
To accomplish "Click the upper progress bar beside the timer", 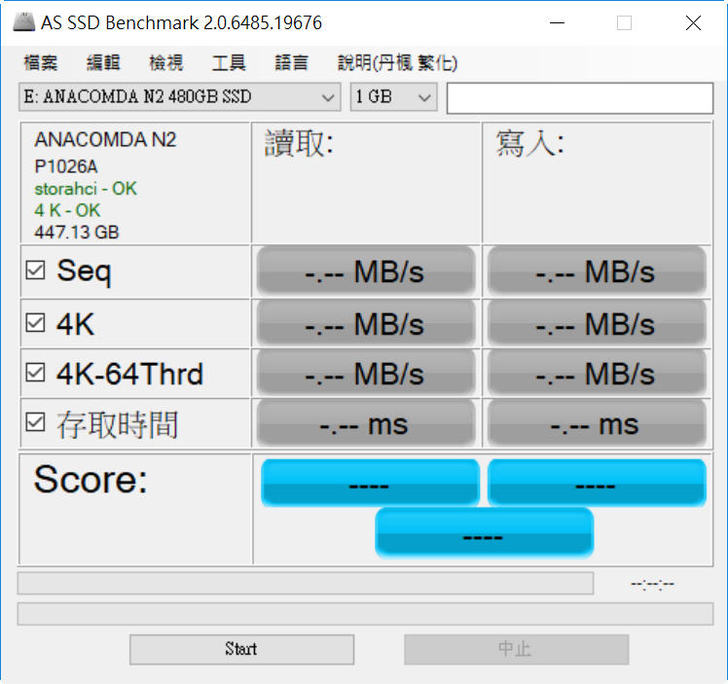I will [x=306, y=583].
